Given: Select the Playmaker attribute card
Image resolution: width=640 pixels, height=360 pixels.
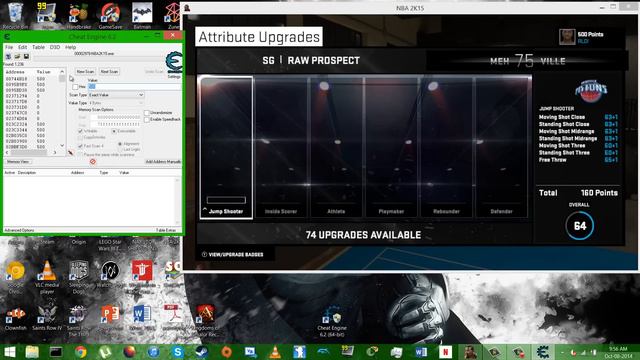Looking at the screenshot, I should tap(391, 147).
